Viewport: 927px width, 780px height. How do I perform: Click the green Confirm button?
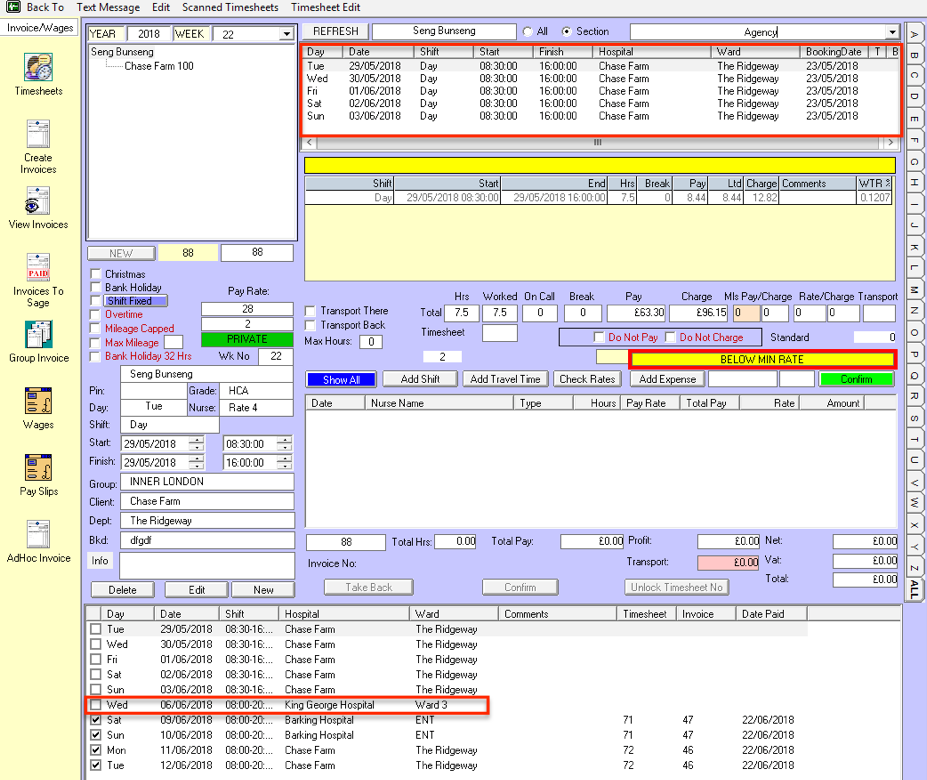pyautogui.click(x=856, y=379)
